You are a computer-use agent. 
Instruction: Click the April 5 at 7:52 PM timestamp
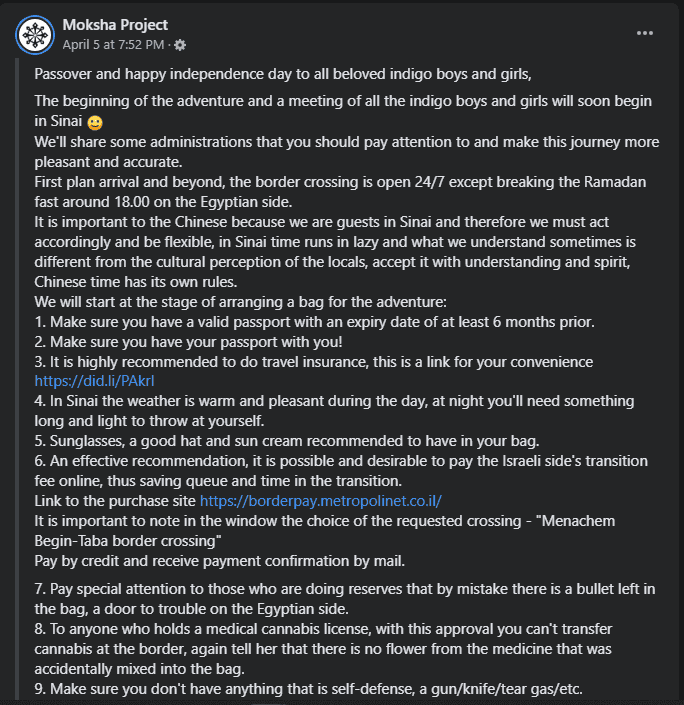[x=113, y=45]
